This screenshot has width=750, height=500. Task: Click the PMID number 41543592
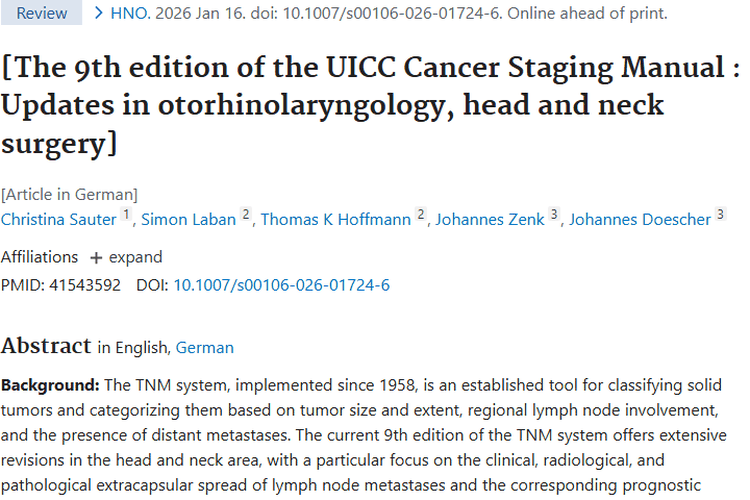[84, 285]
